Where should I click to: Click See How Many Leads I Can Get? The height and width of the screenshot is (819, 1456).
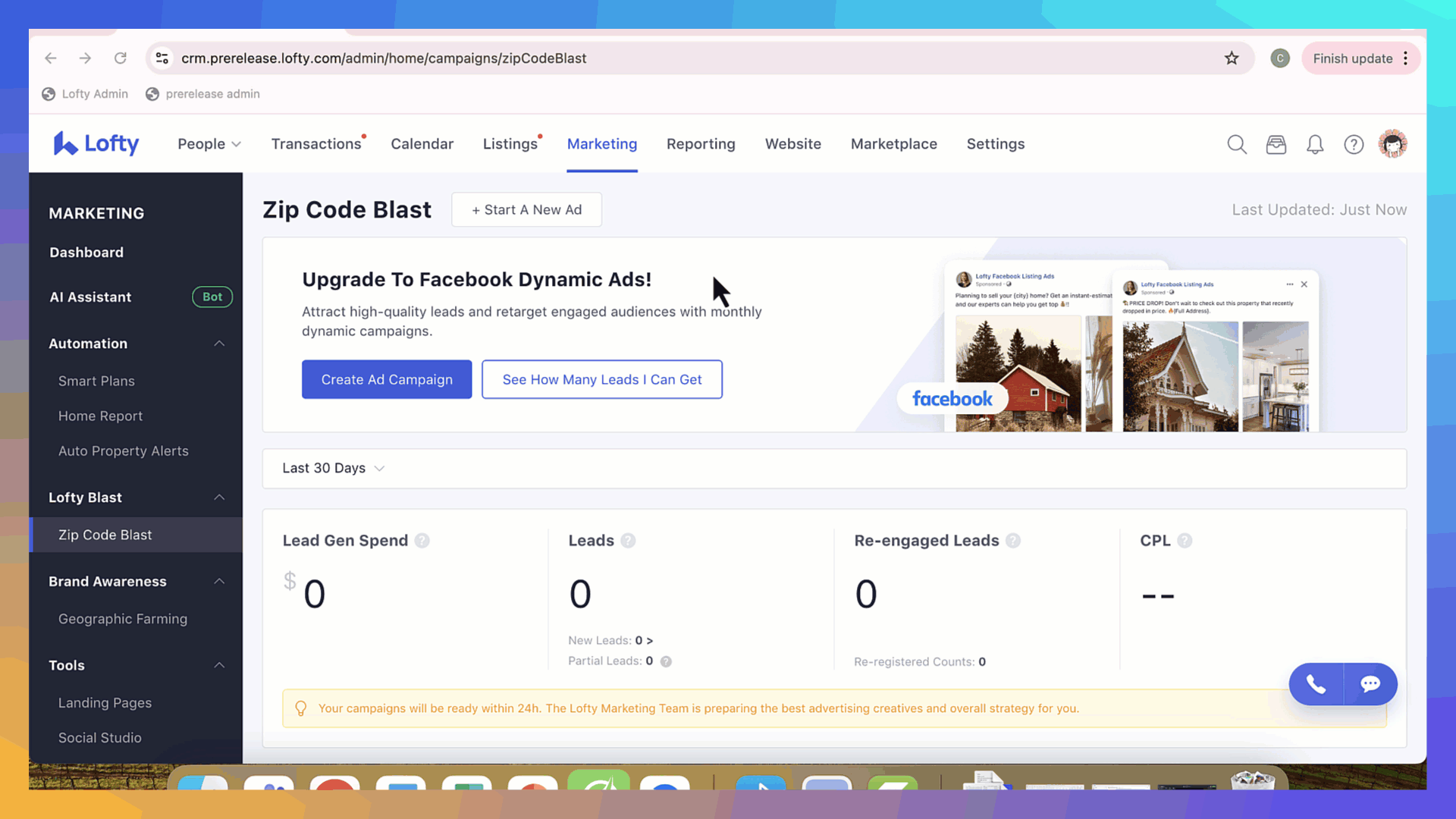(602, 379)
